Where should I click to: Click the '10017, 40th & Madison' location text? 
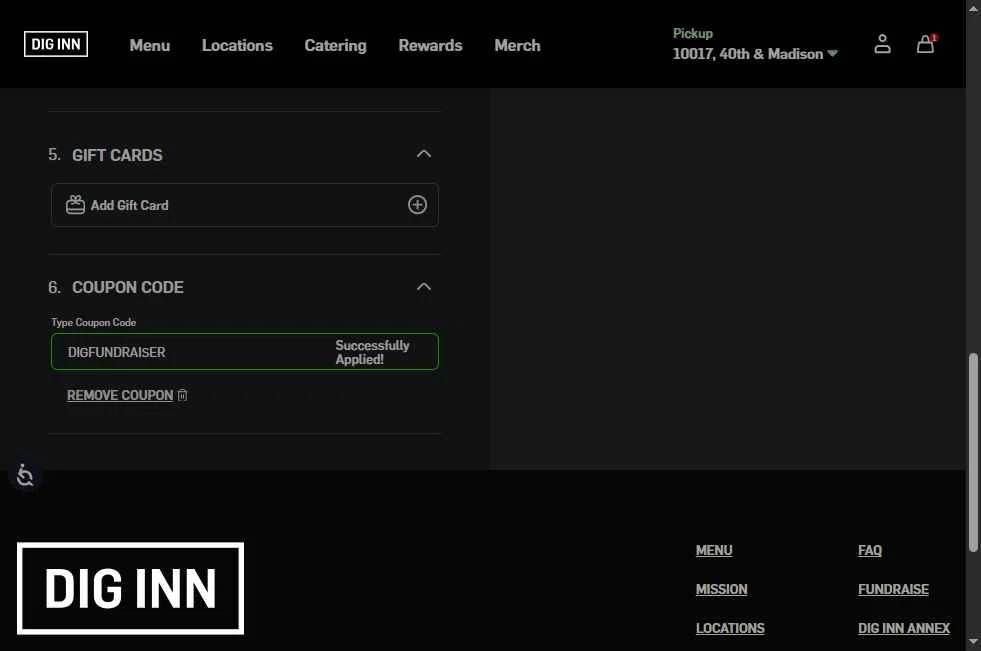pos(748,54)
